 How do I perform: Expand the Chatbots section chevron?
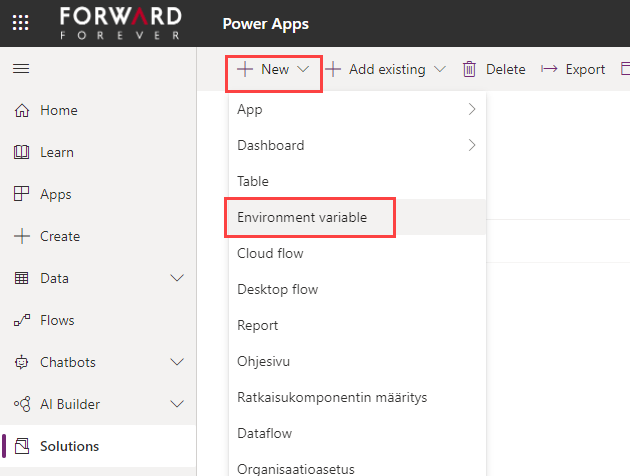pyautogui.click(x=178, y=363)
